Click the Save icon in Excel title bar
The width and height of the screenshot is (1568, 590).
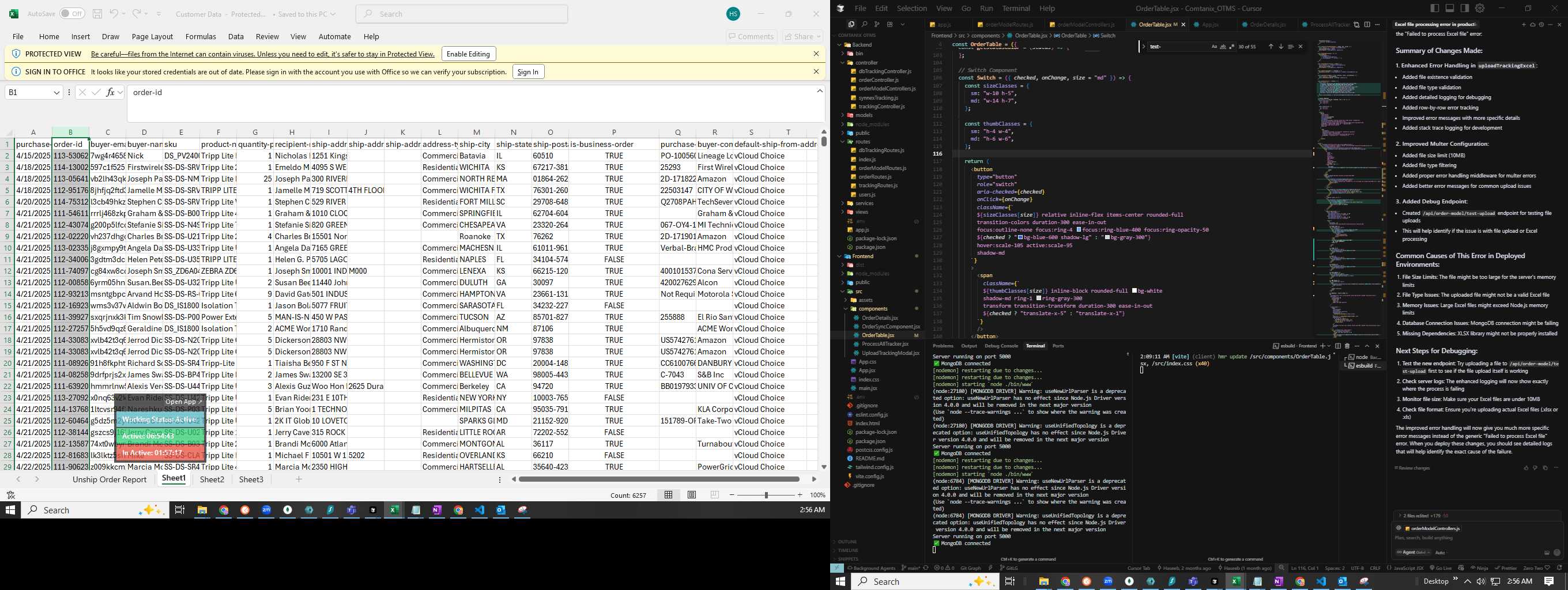97,13
